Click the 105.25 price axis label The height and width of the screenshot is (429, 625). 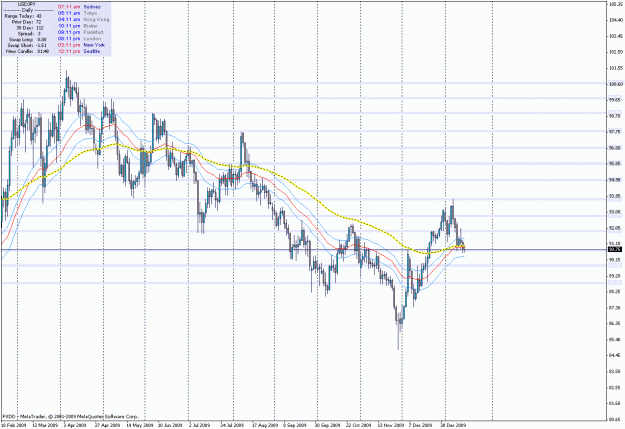(x=615, y=4)
